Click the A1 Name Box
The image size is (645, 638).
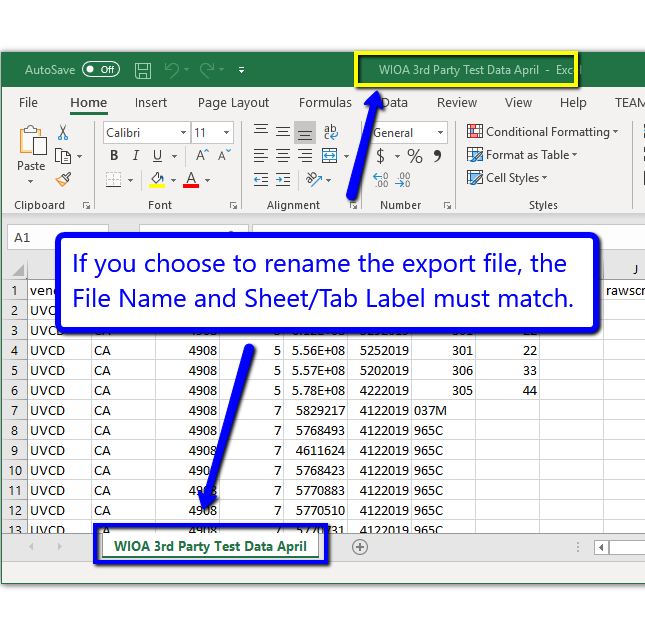(x=58, y=237)
